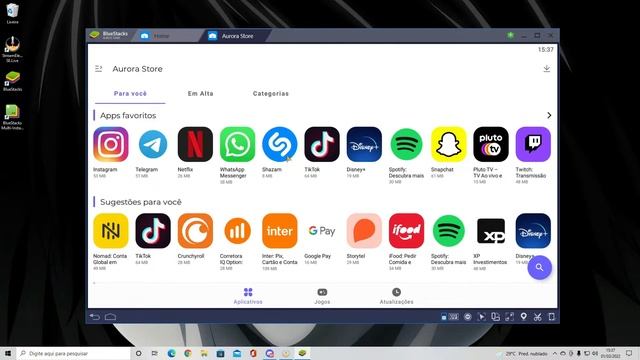Open the Shazam app icon
Viewport: 640px width, 360px height.
[280, 144]
